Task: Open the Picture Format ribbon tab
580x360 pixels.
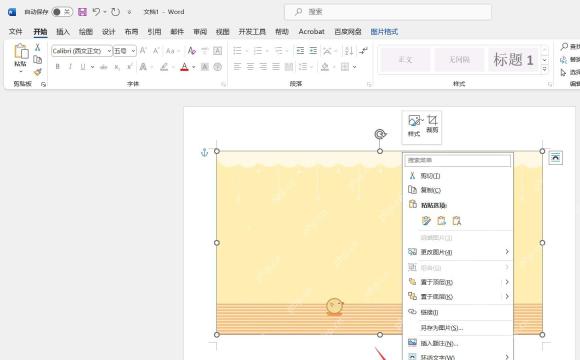Action: point(384,32)
